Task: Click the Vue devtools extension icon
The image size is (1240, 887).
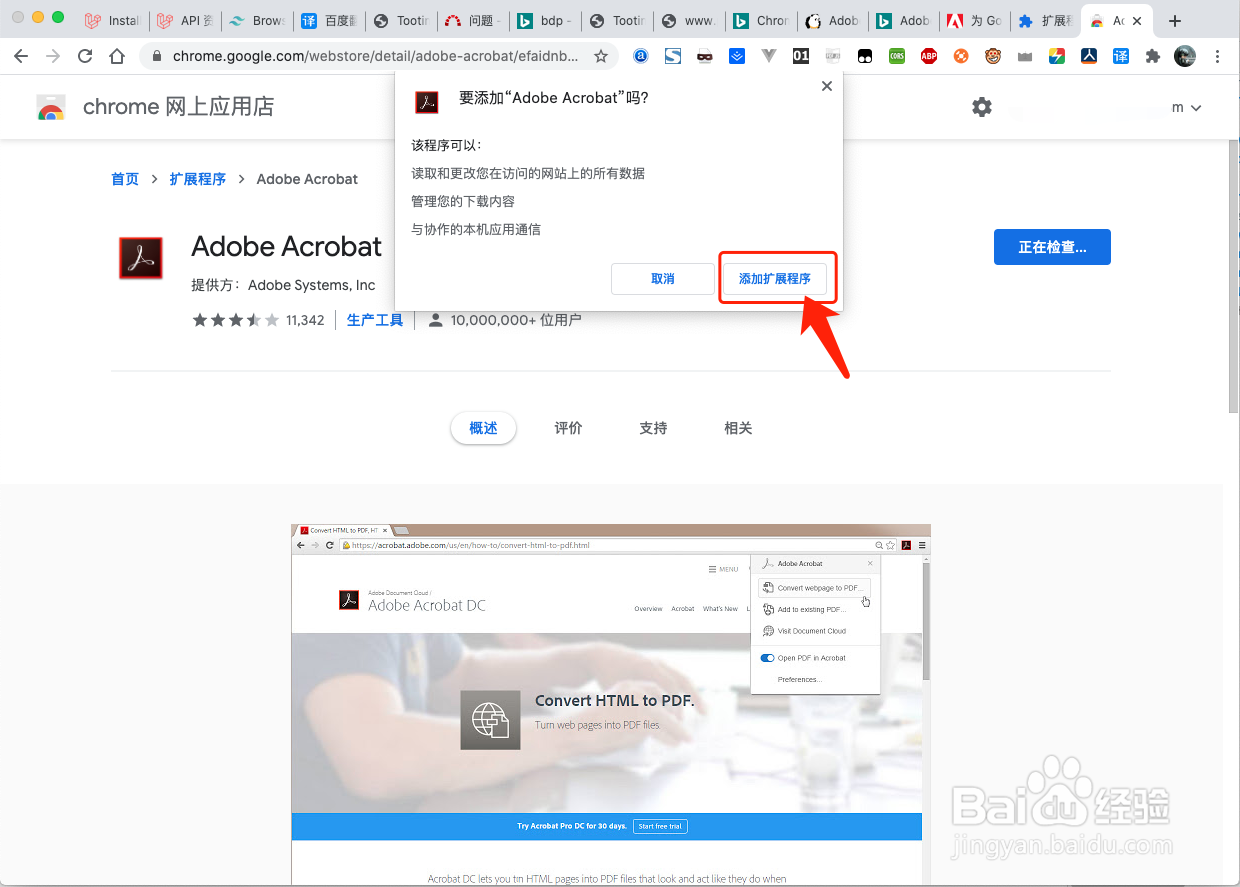Action: [769, 57]
